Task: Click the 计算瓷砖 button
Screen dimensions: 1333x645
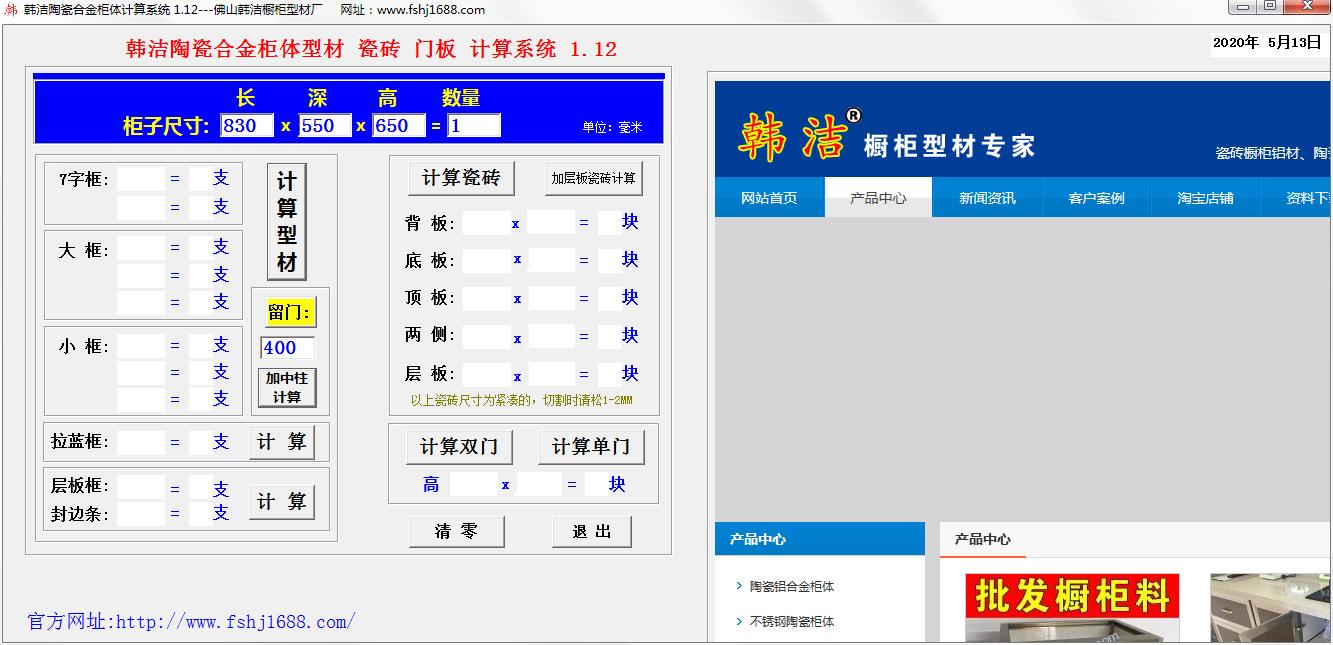Action: 460,178
